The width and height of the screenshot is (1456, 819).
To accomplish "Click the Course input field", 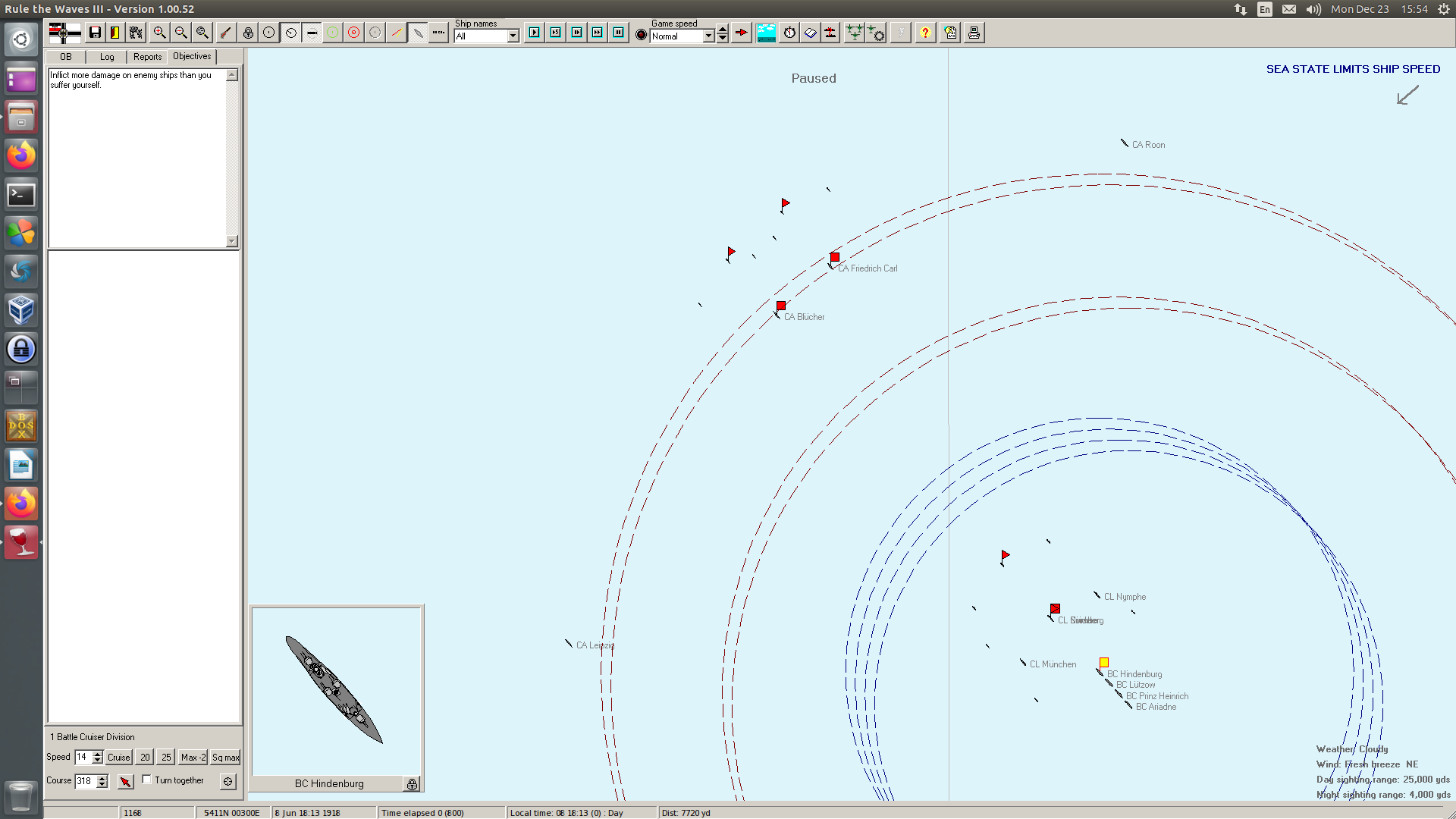I will 85,781.
